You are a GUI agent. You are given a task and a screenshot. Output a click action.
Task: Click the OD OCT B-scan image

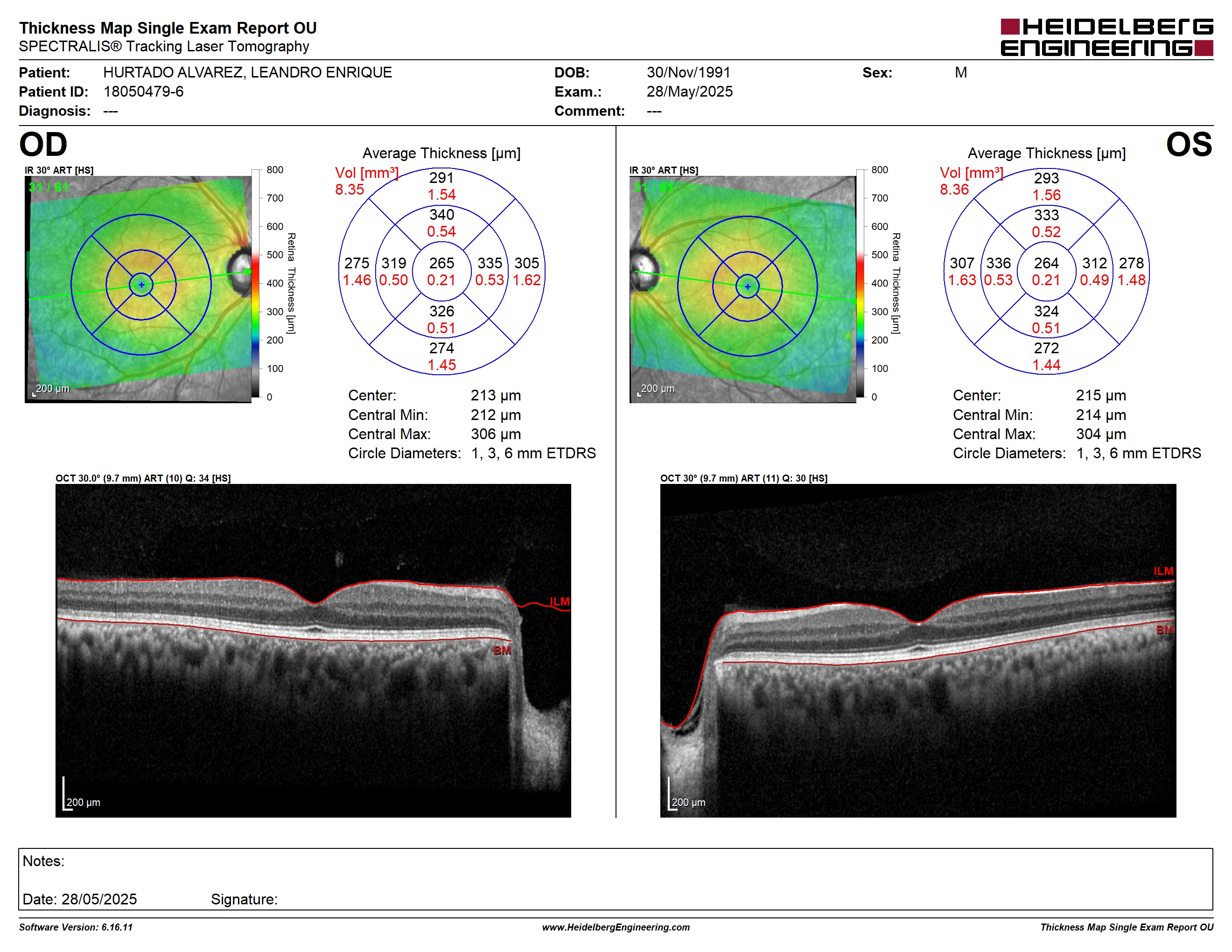(313, 650)
